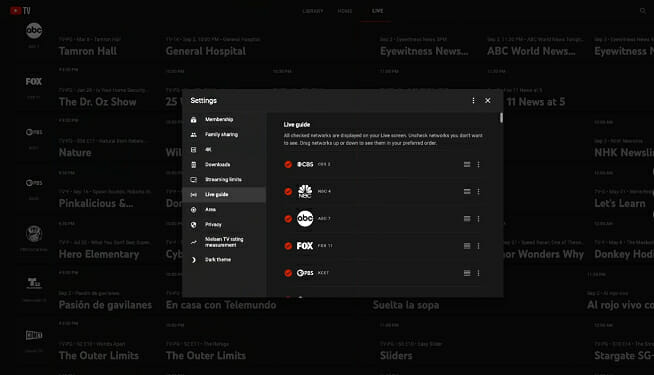Select Tamron Hall program in guide

tap(88, 51)
